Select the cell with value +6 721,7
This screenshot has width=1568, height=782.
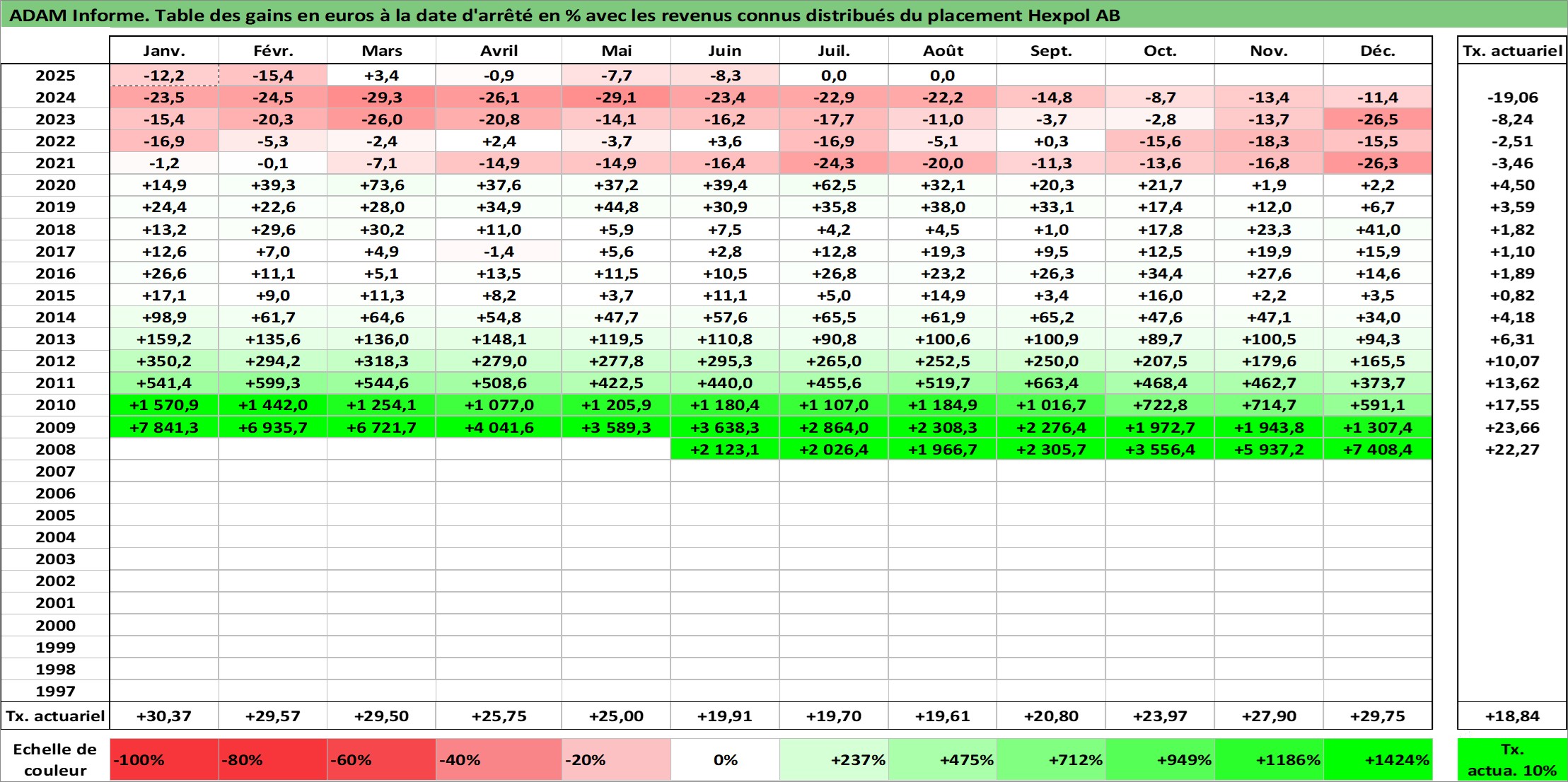(381, 427)
